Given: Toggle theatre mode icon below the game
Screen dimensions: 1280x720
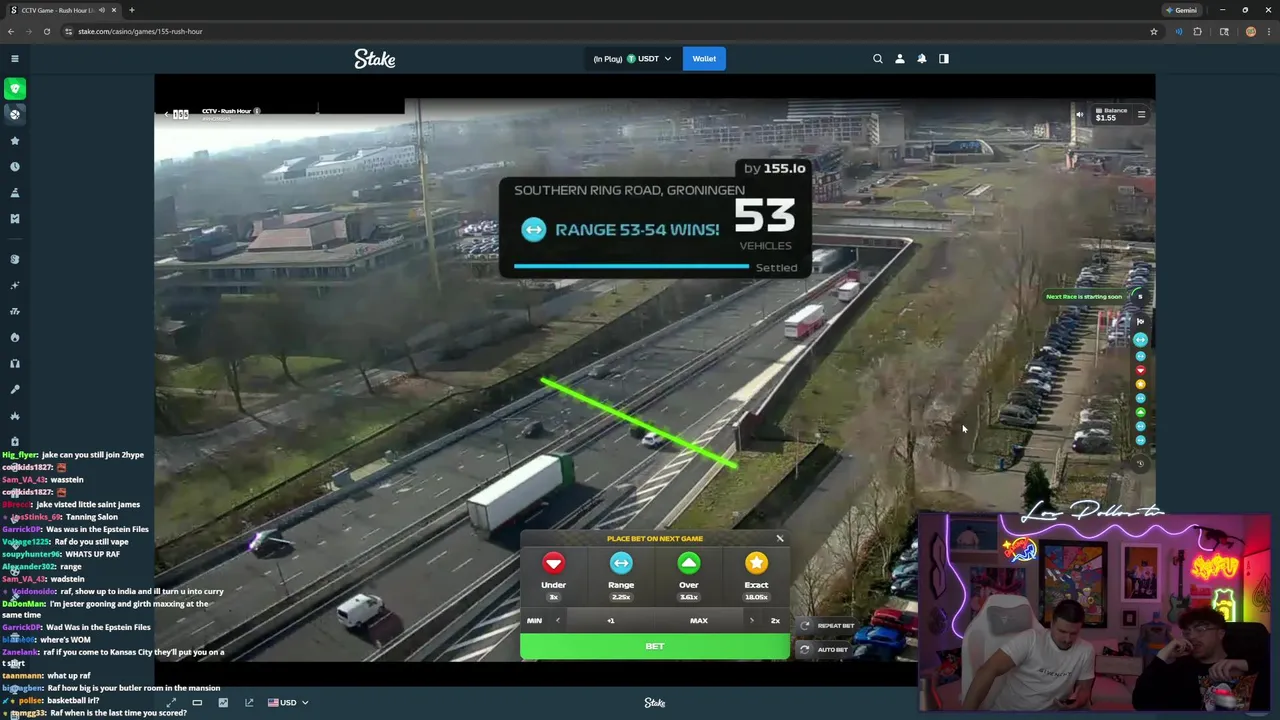Looking at the screenshot, I should coord(197,703).
